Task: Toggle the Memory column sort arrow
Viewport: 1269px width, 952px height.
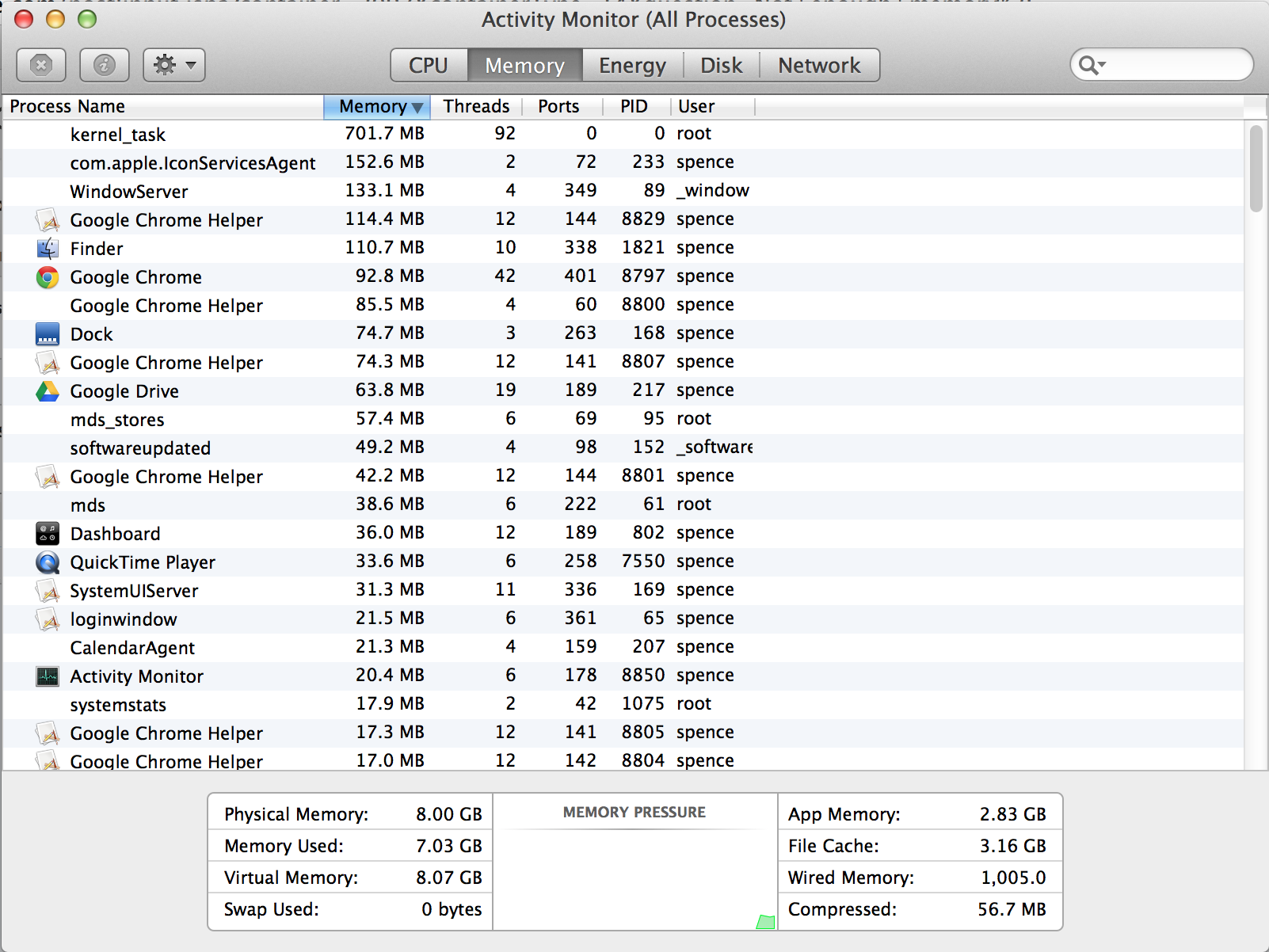Action: coord(417,108)
